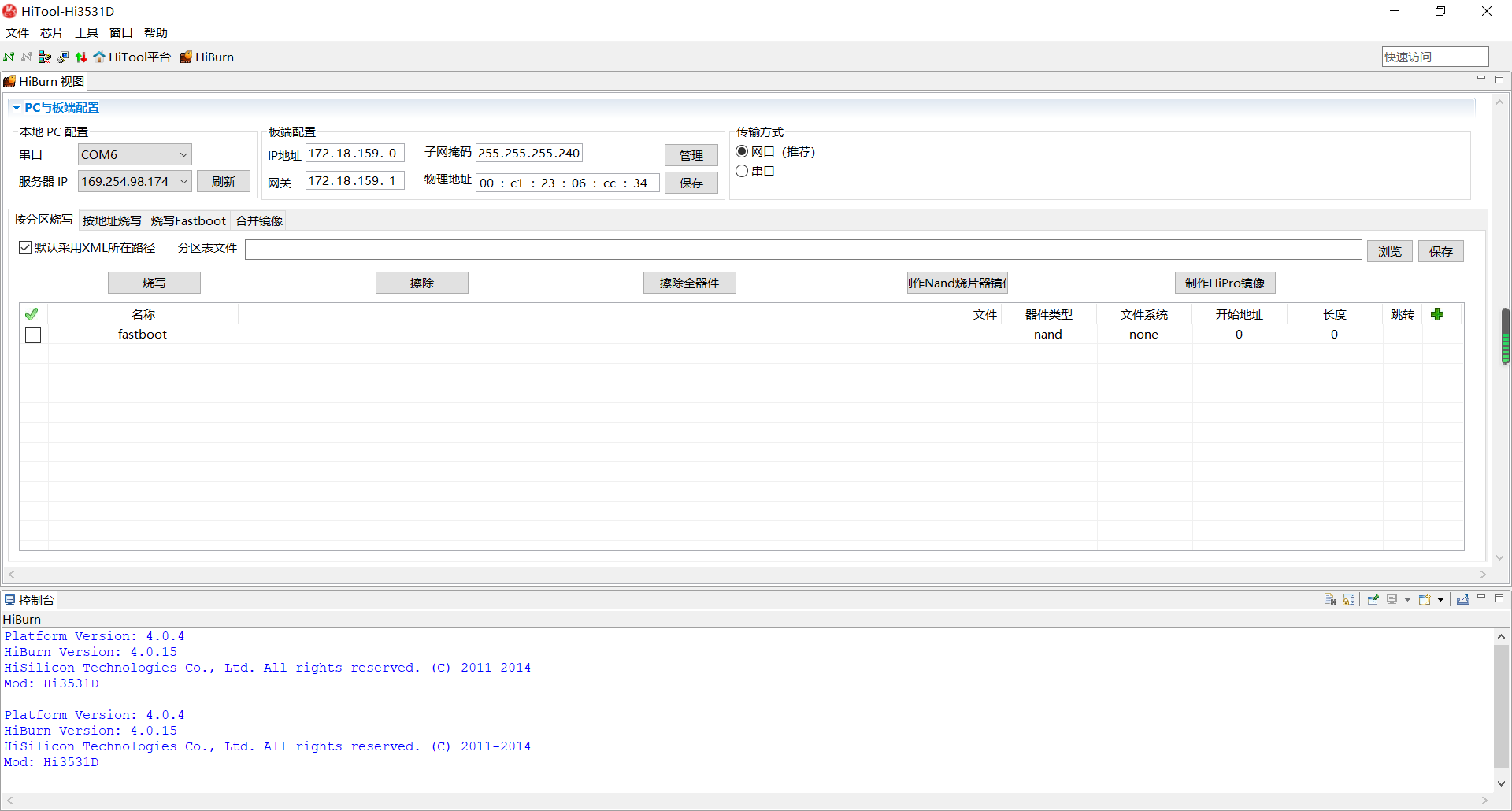Clear the console output
This screenshot has width=1512, height=811.
(1331, 599)
